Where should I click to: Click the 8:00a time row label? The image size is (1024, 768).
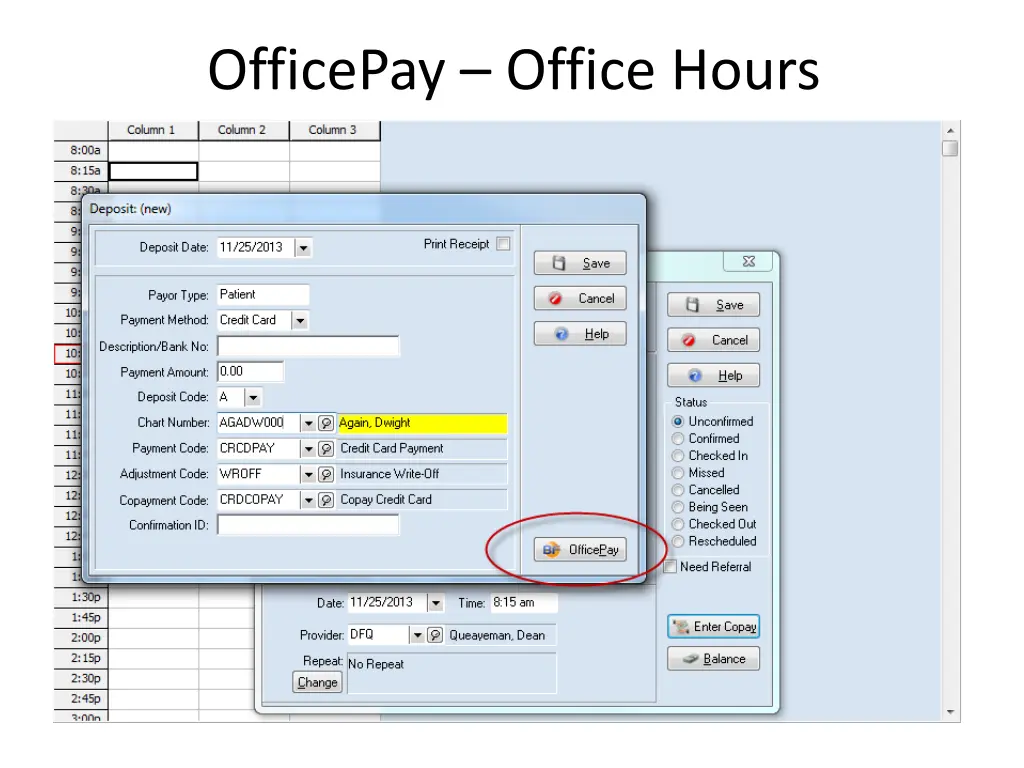coord(81,150)
